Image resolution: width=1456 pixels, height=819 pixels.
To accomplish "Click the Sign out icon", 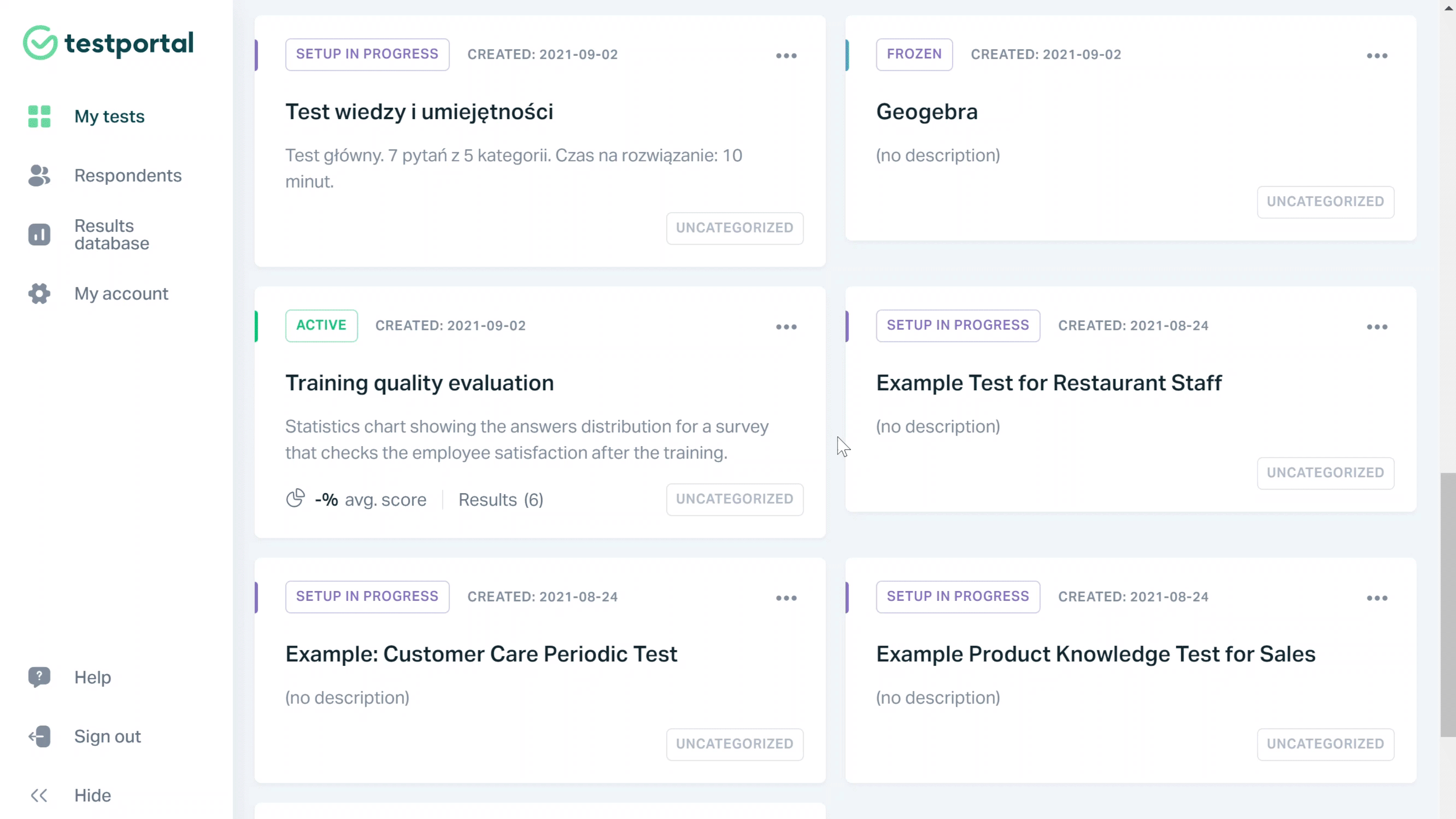I will coord(38,738).
